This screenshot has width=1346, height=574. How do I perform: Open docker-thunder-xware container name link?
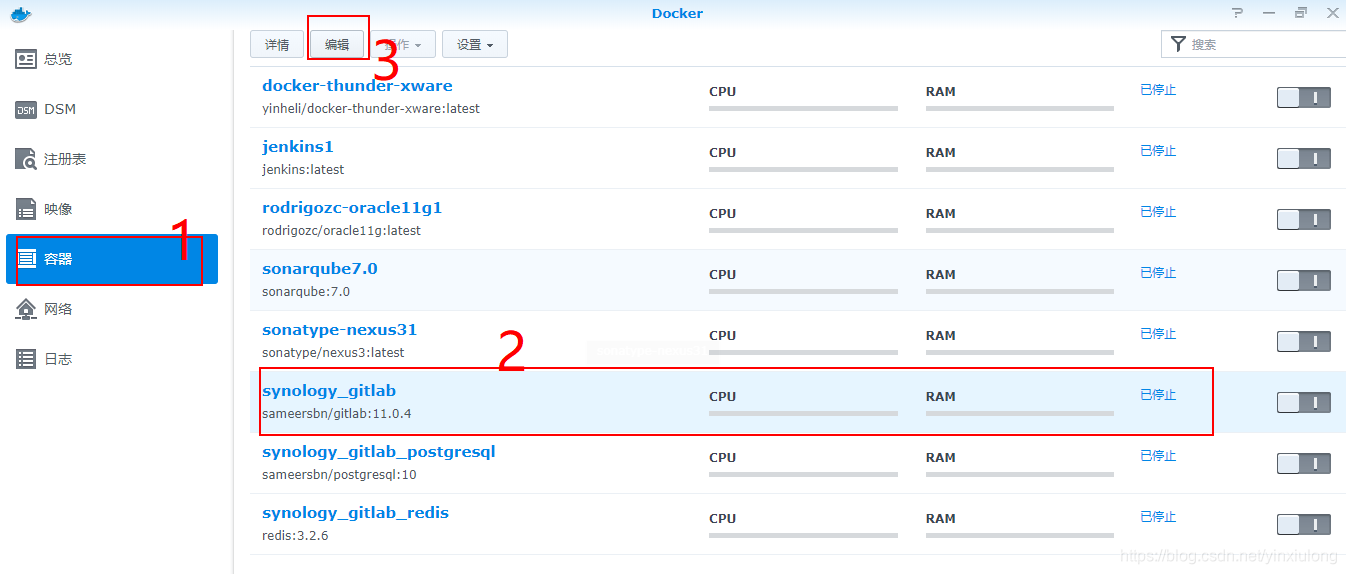coord(357,86)
